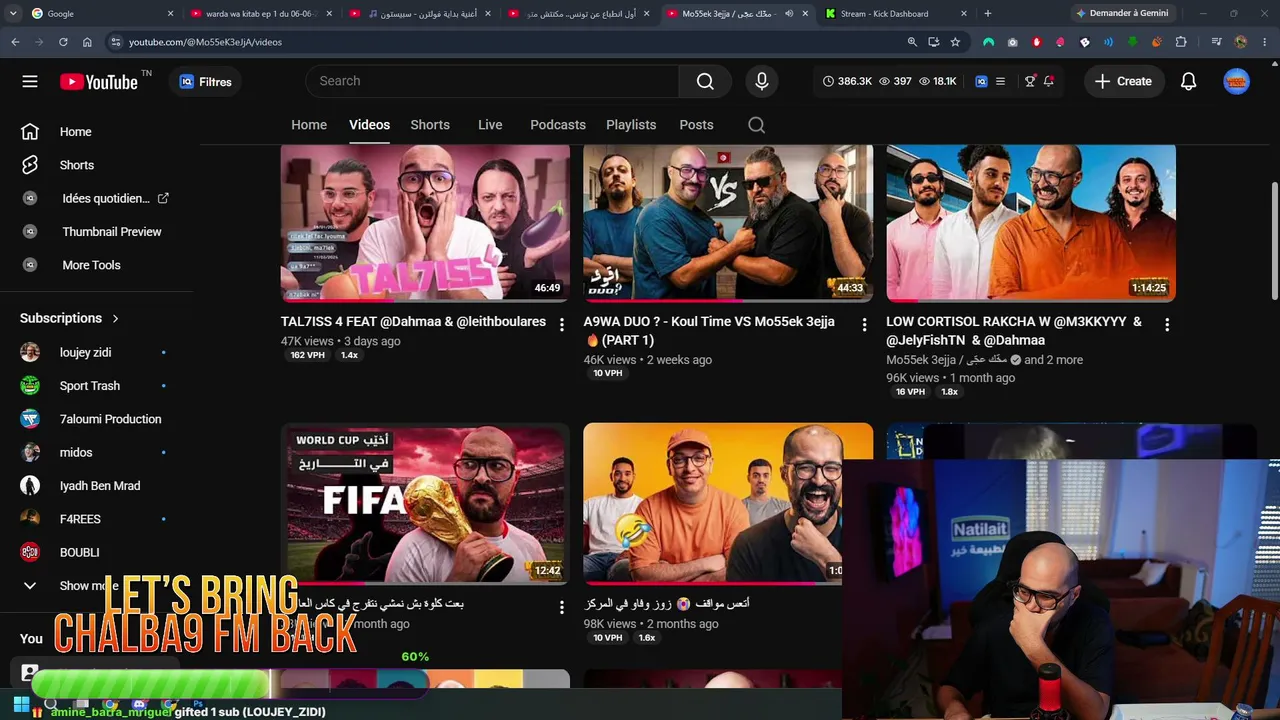Expand the Subscriptions section chevron
The image size is (1280, 720).
[115, 318]
